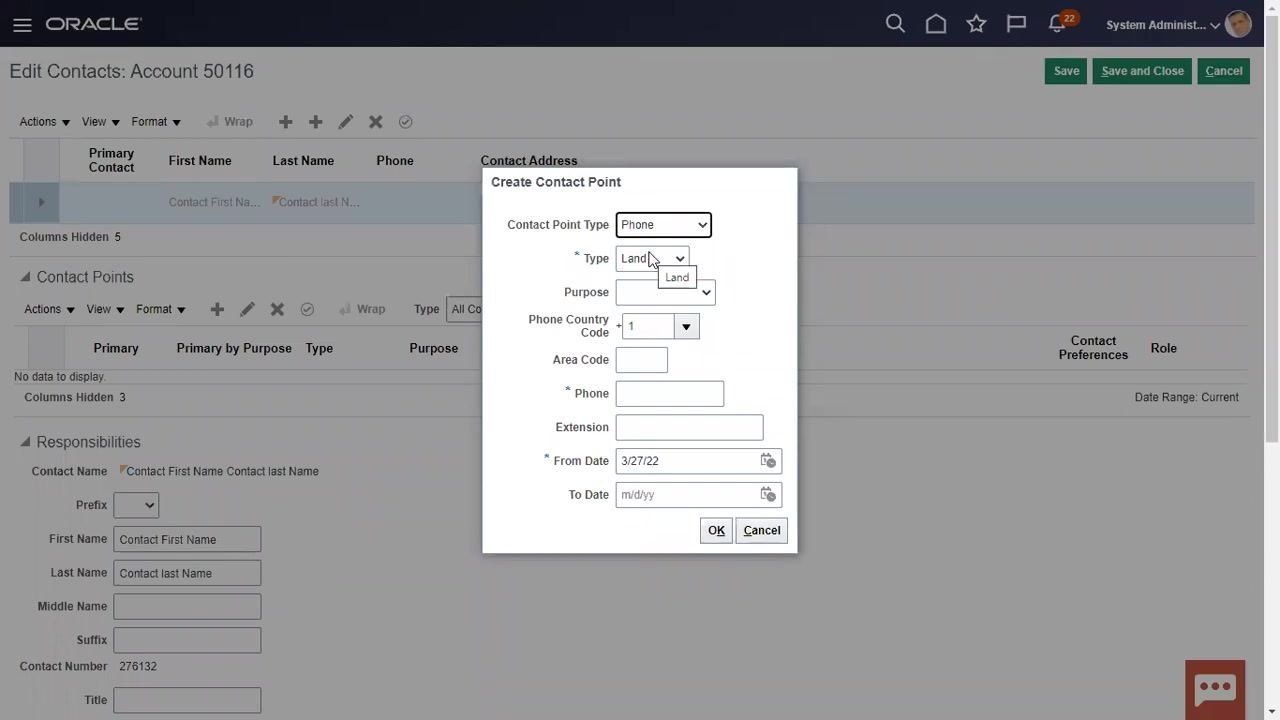
Task: Click the Phone number input field
Action: [669, 394]
